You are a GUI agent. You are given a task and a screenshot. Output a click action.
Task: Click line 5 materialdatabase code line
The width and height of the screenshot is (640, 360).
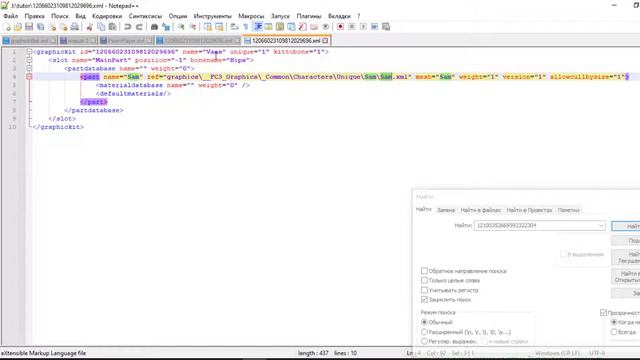173,85
